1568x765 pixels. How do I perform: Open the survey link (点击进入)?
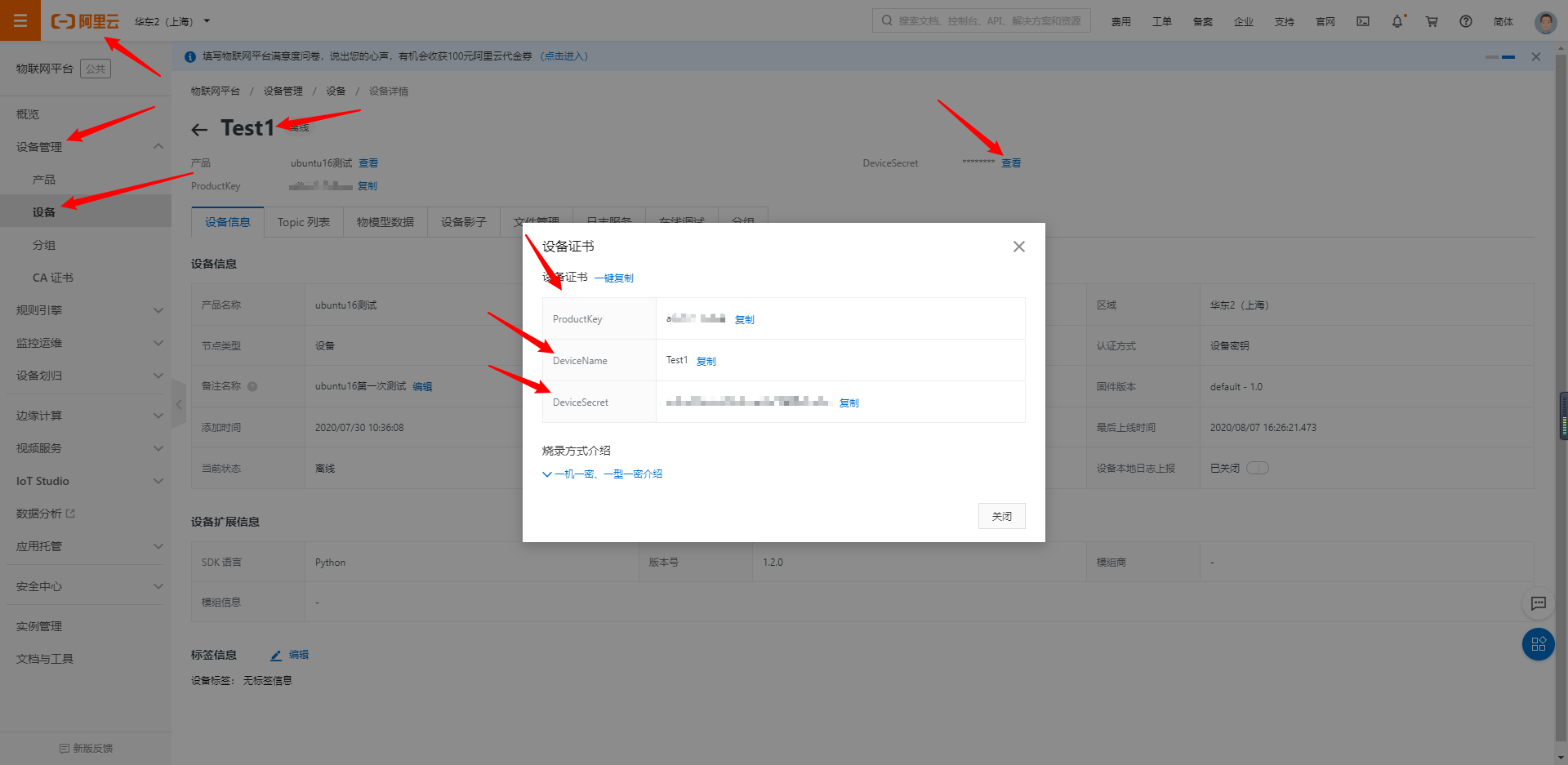point(564,56)
